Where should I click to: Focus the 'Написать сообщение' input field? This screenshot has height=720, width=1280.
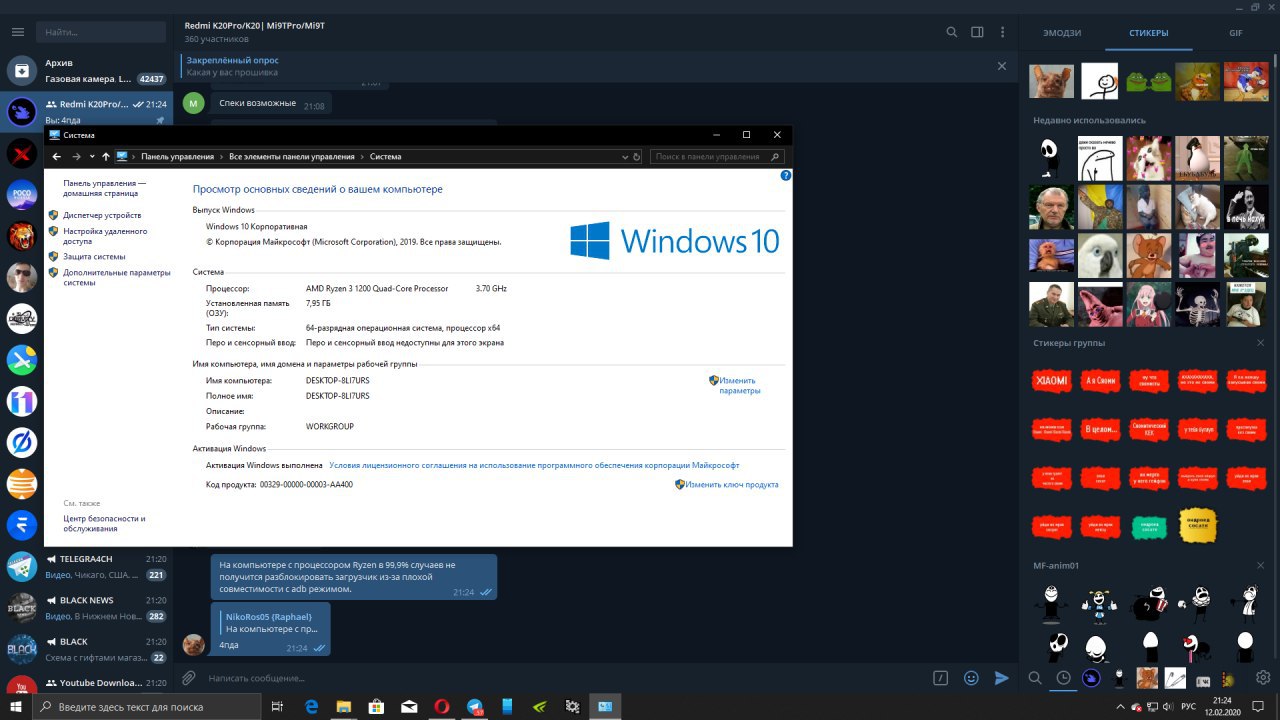pyautogui.click(x=565, y=678)
